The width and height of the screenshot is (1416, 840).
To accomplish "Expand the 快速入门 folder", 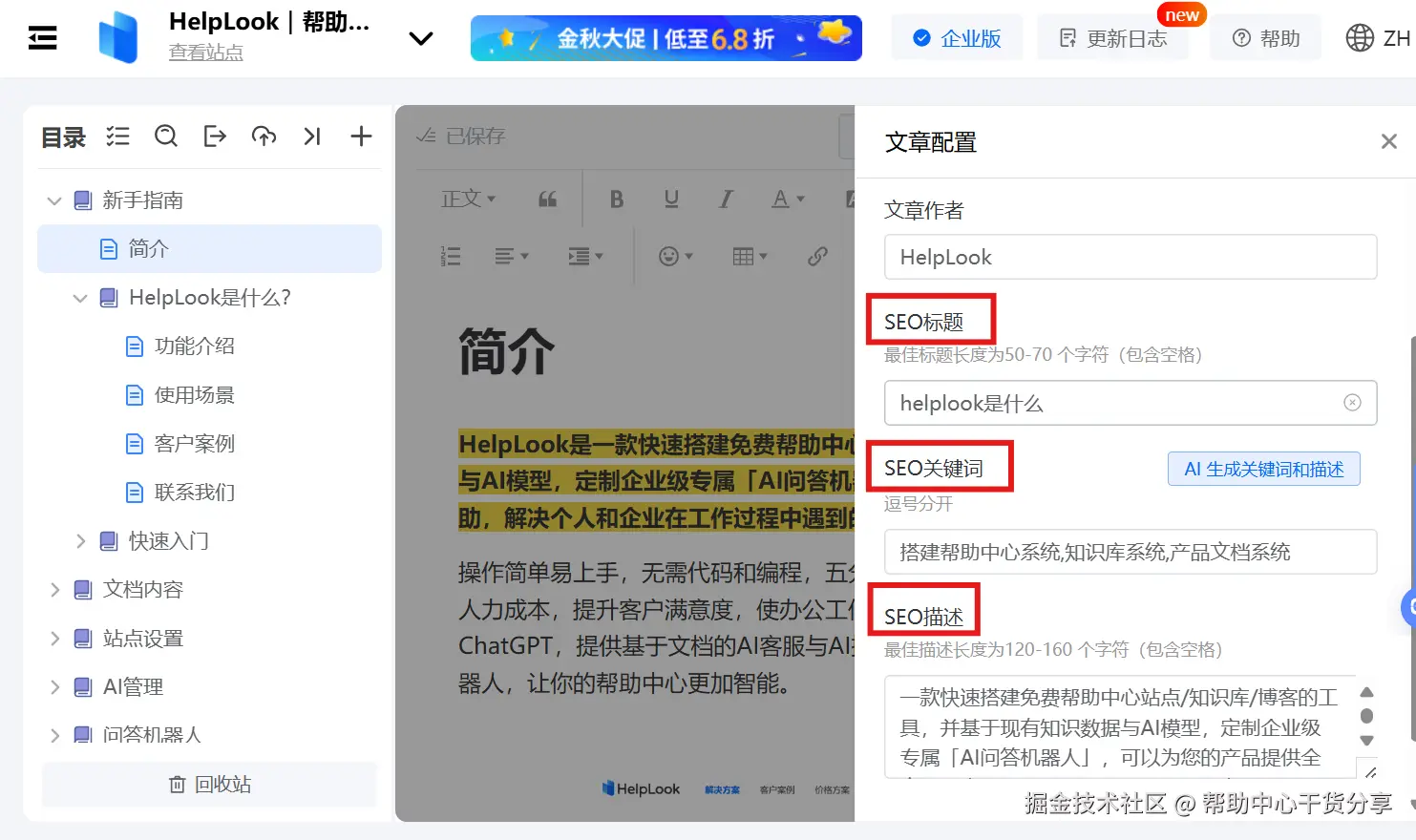I will click(80, 541).
